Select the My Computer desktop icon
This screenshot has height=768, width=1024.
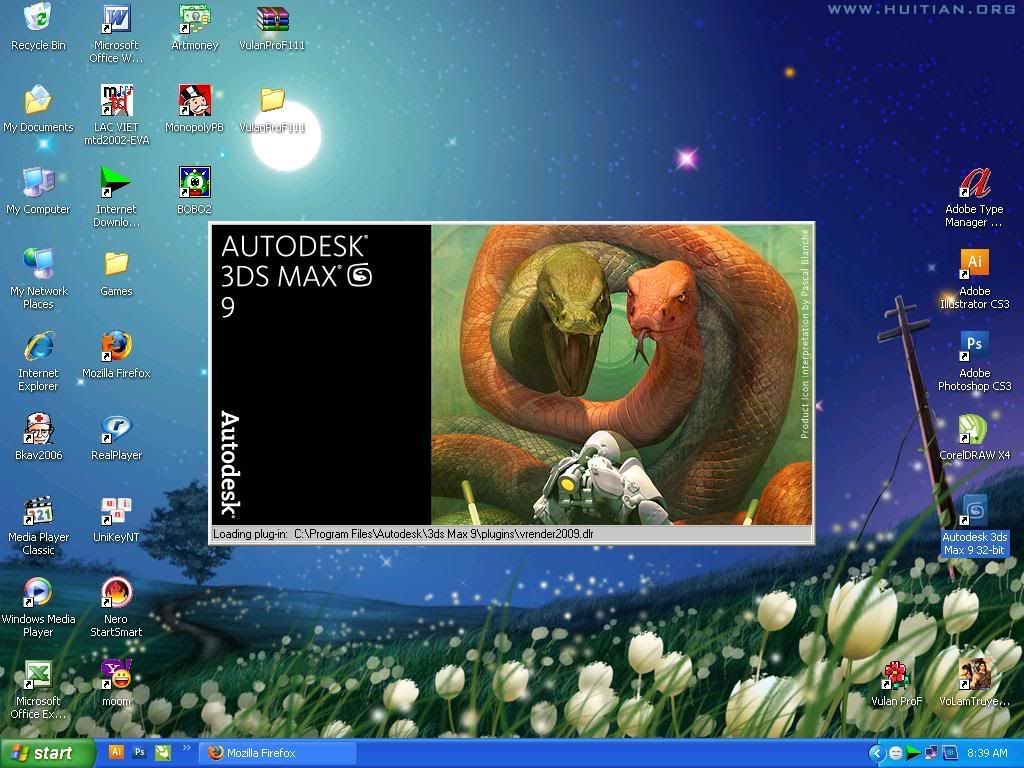pos(39,191)
